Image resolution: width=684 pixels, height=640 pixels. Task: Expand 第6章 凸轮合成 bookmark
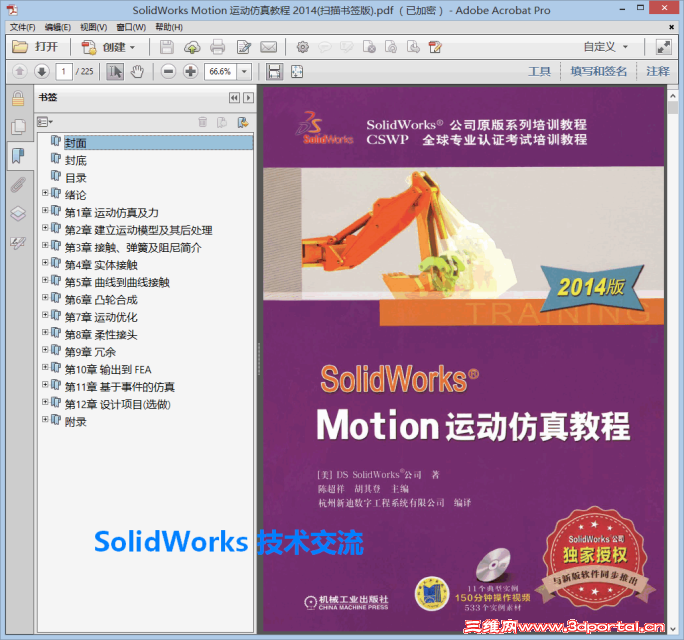point(45,297)
